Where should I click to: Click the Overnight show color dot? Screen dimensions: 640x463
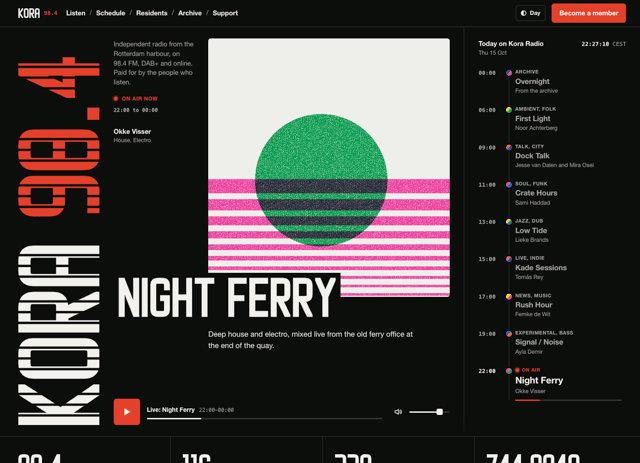(x=509, y=73)
